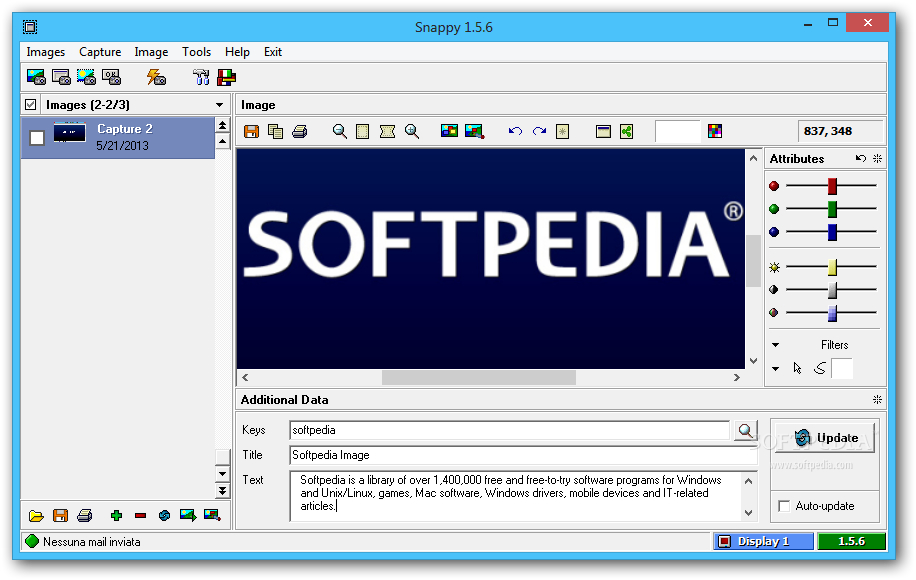The height and width of the screenshot is (580, 916).
Task: Add an image with the green plus
Action: [x=116, y=516]
